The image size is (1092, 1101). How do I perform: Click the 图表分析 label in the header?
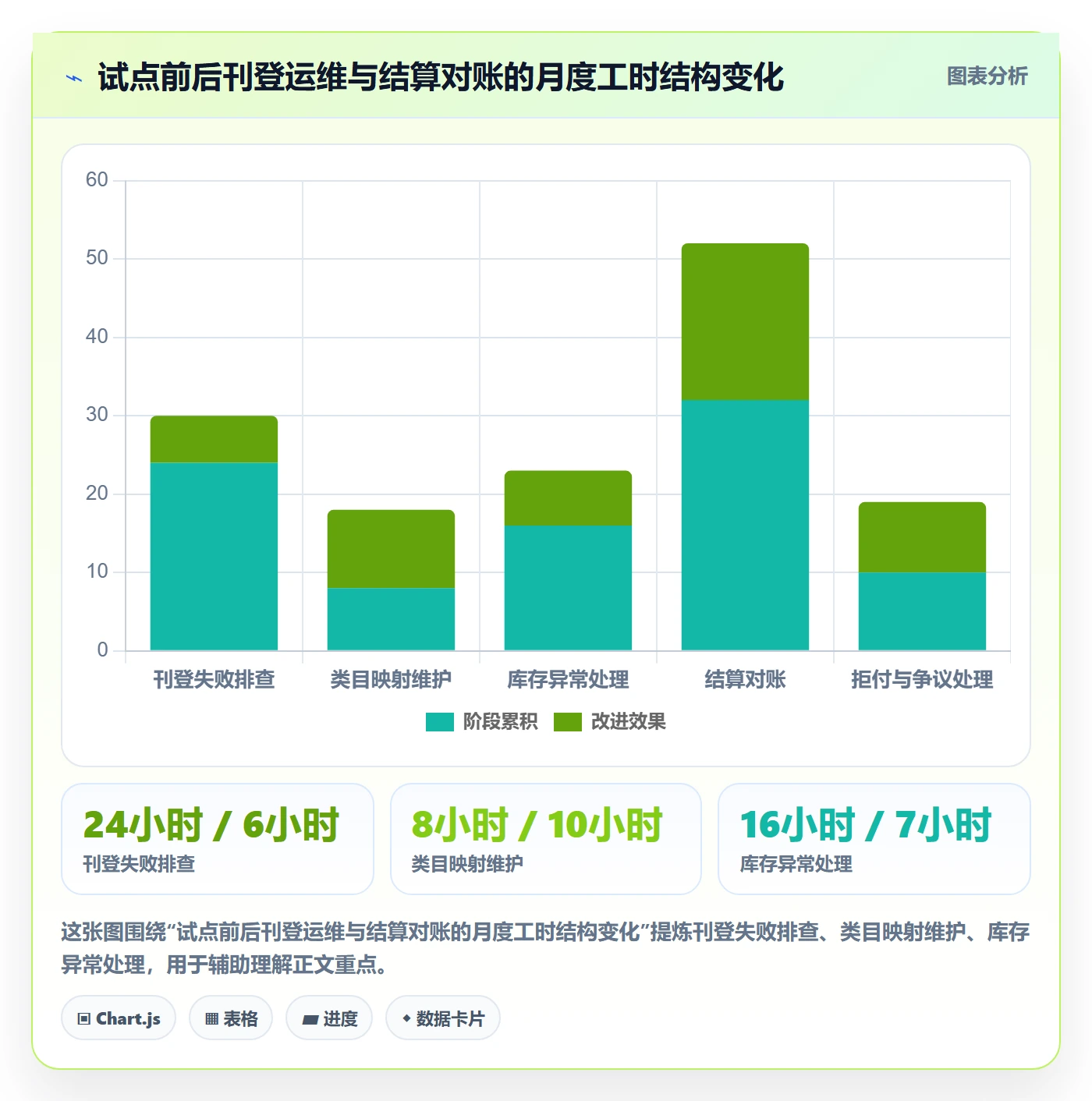point(987,76)
